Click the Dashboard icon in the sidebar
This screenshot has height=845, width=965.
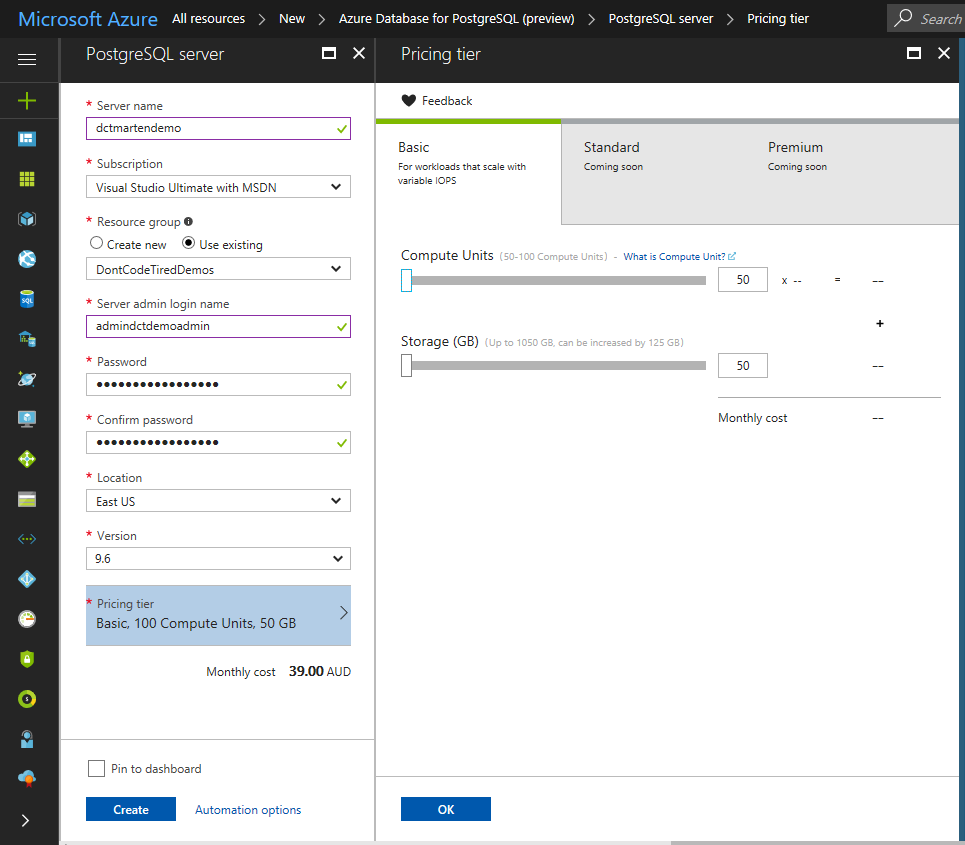point(28,138)
